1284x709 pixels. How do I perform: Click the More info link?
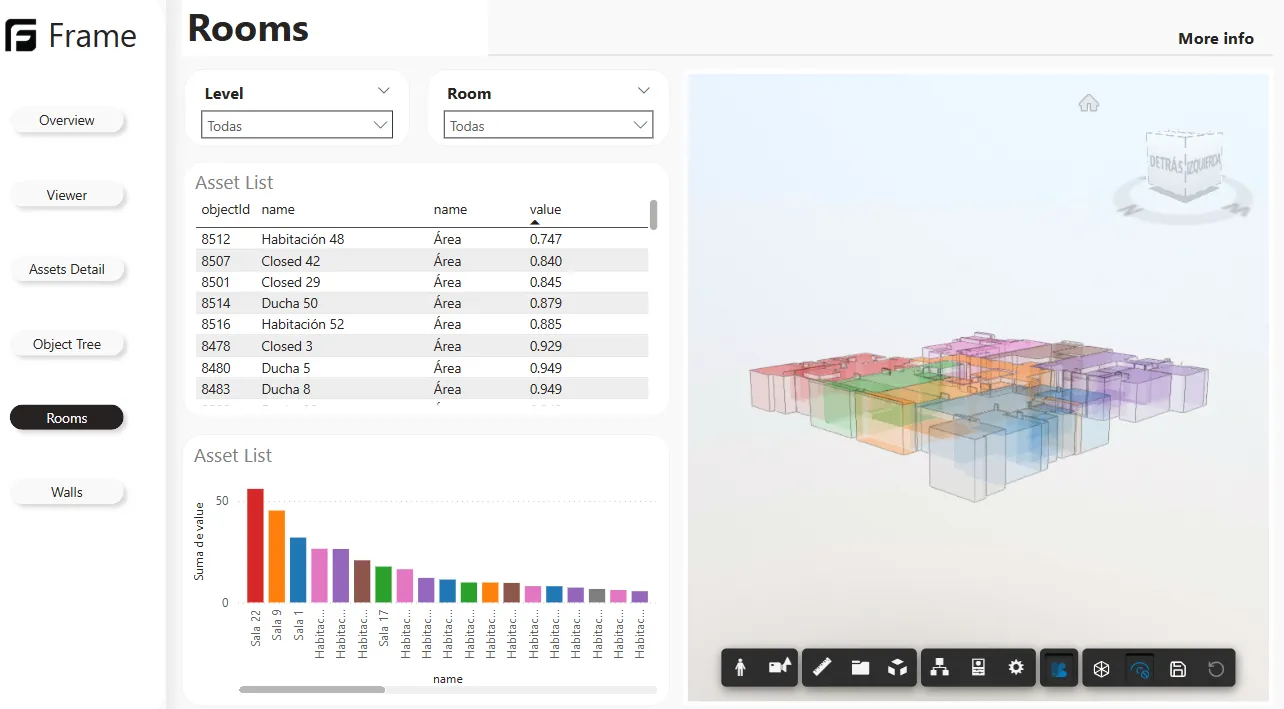(1215, 38)
